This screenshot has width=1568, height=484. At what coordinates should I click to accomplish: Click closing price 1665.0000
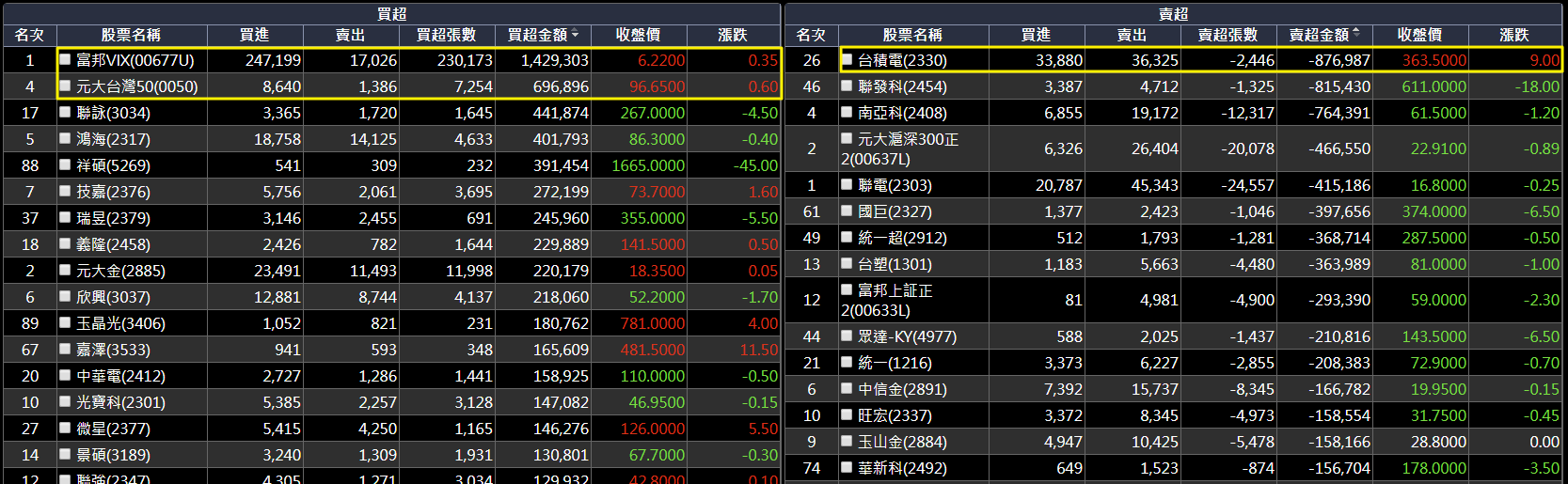click(x=648, y=165)
